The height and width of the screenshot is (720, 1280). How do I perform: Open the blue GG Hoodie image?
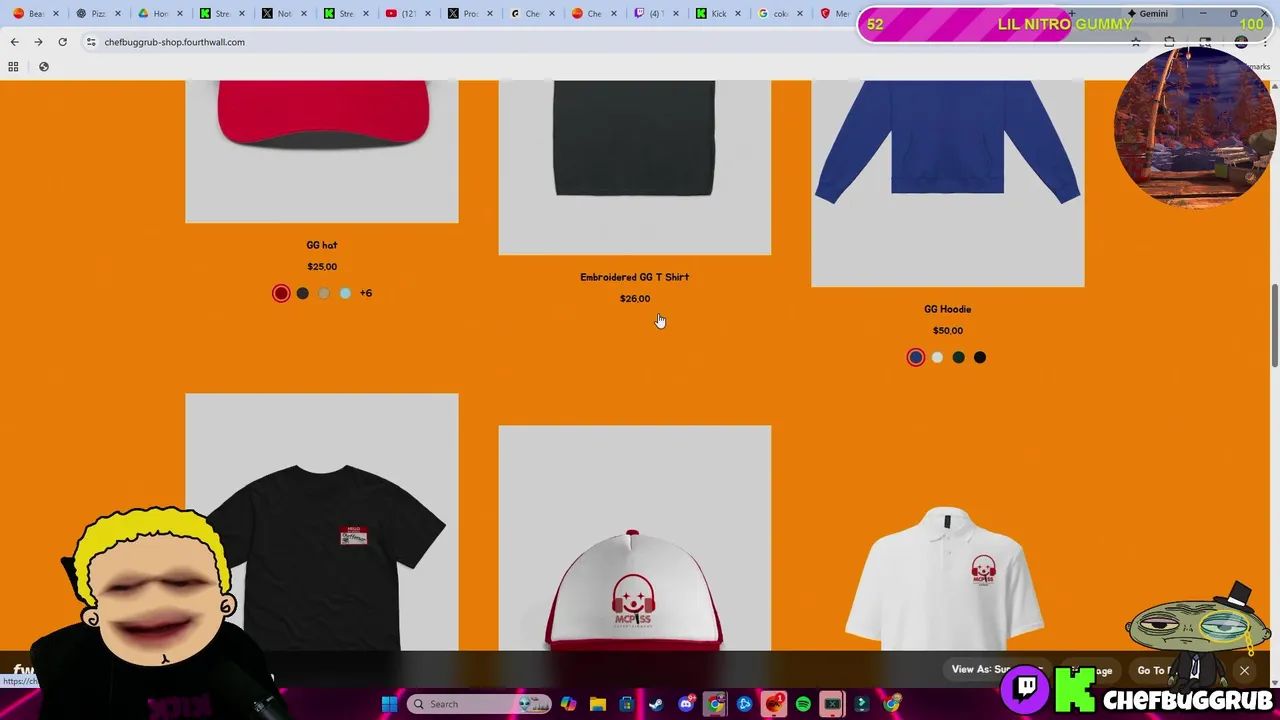(948, 183)
